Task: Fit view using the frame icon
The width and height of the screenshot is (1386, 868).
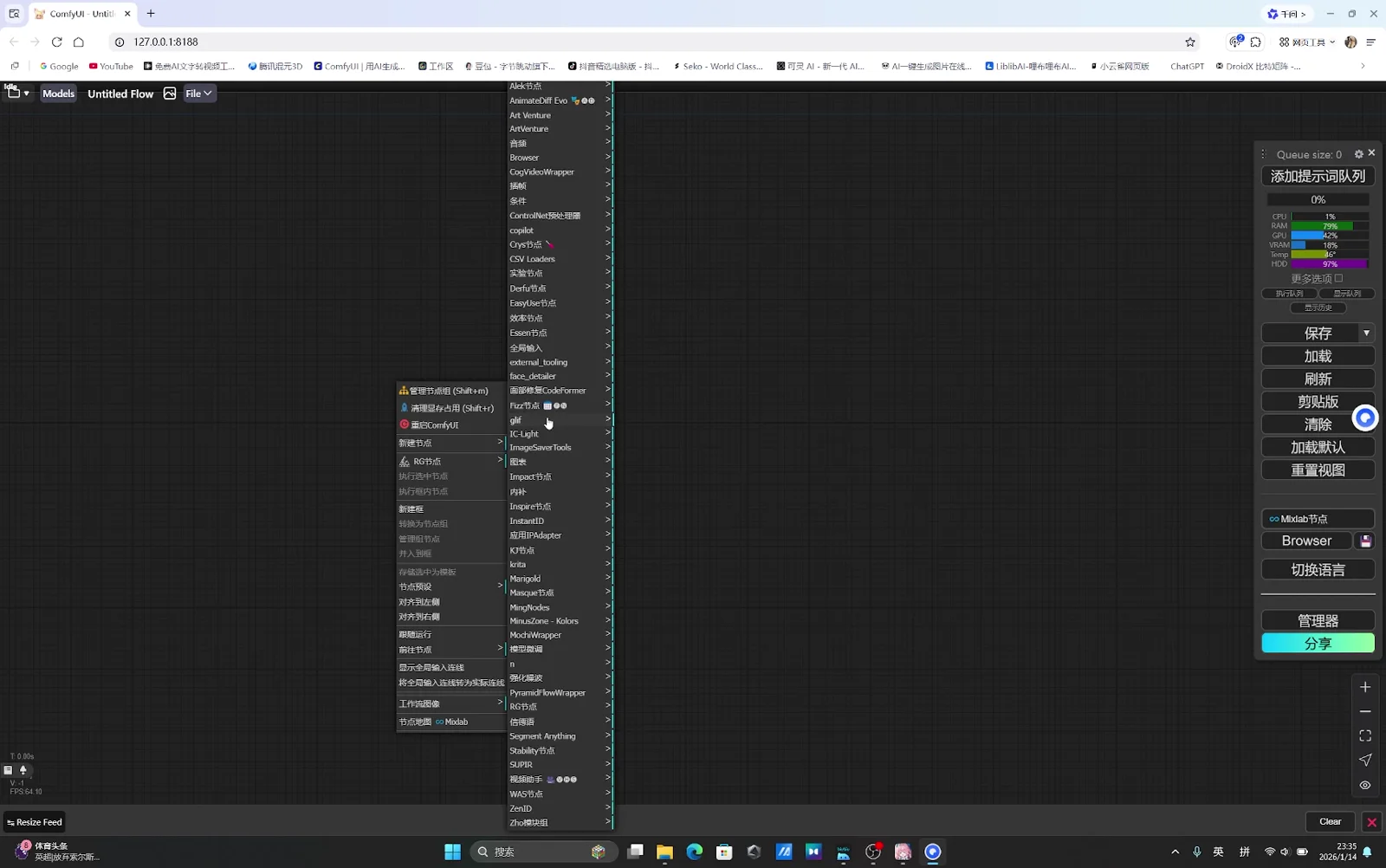Action: click(x=1365, y=735)
